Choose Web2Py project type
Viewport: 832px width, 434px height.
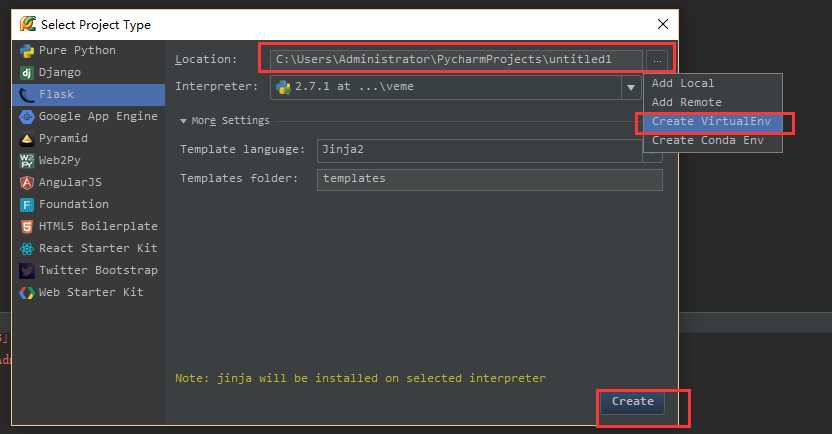point(89,160)
